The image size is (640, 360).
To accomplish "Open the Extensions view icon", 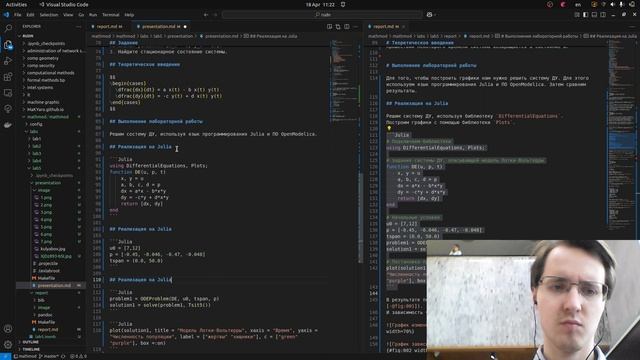I will (x=8, y=77).
